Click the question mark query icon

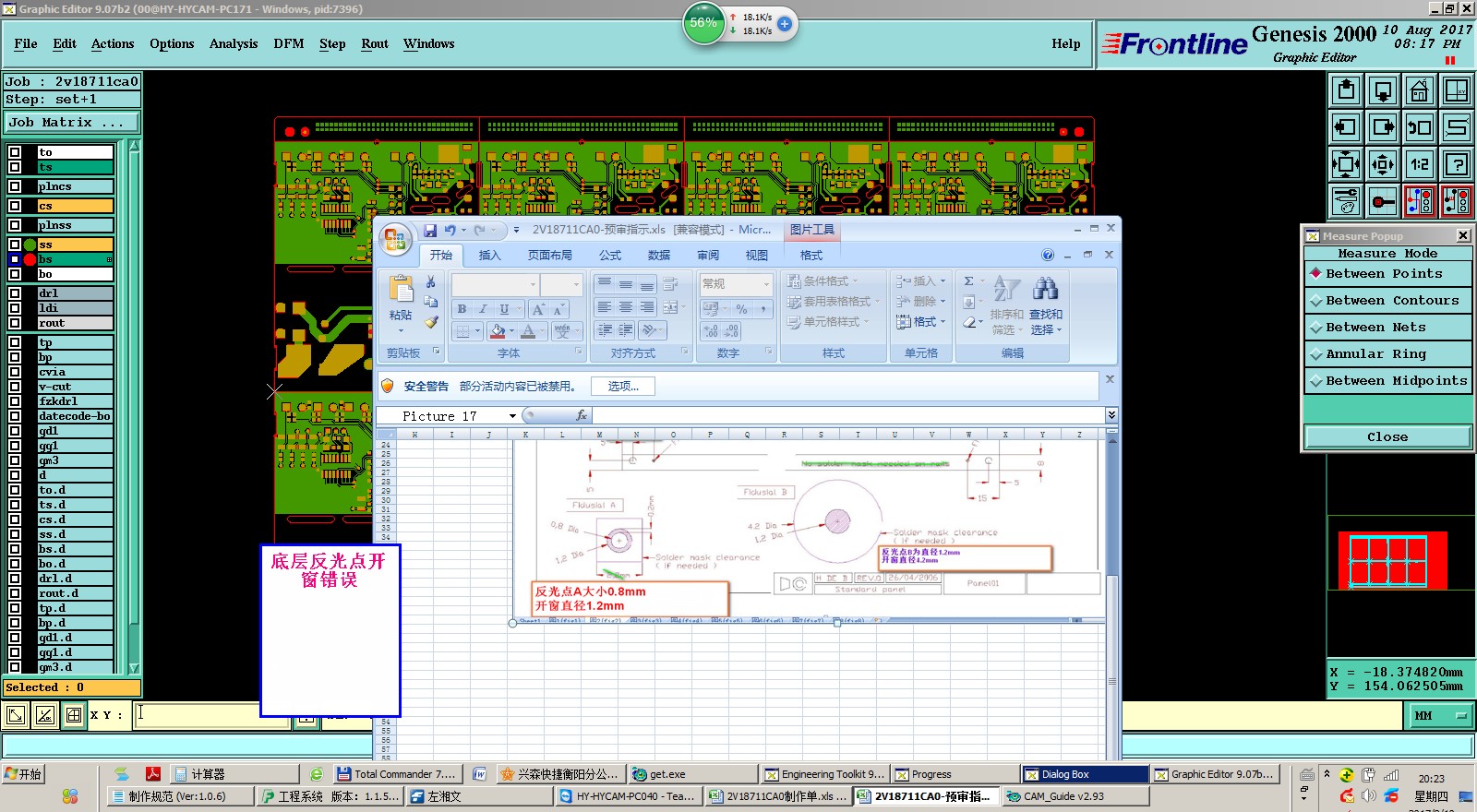coord(1457,164)
